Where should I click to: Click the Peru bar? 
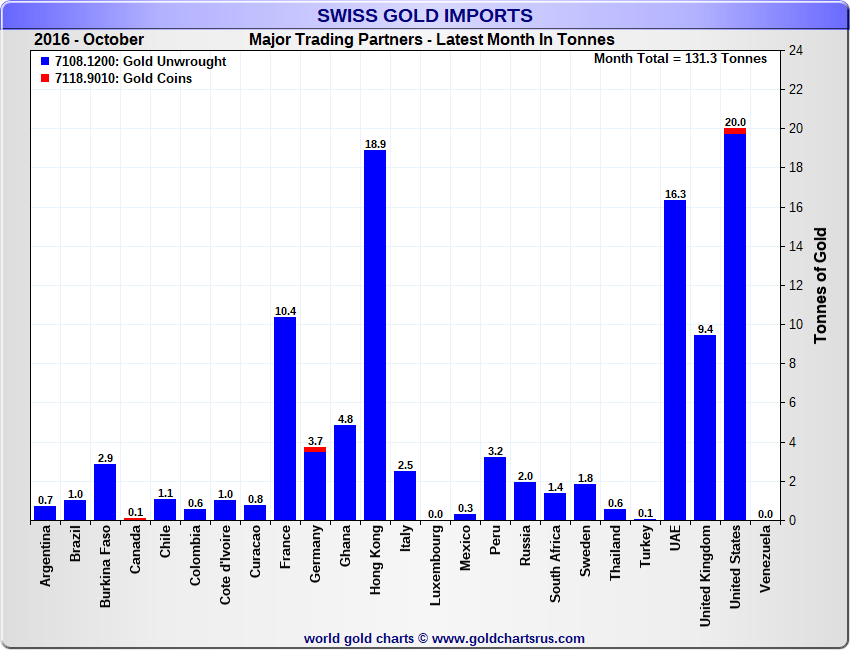(495, 488)
